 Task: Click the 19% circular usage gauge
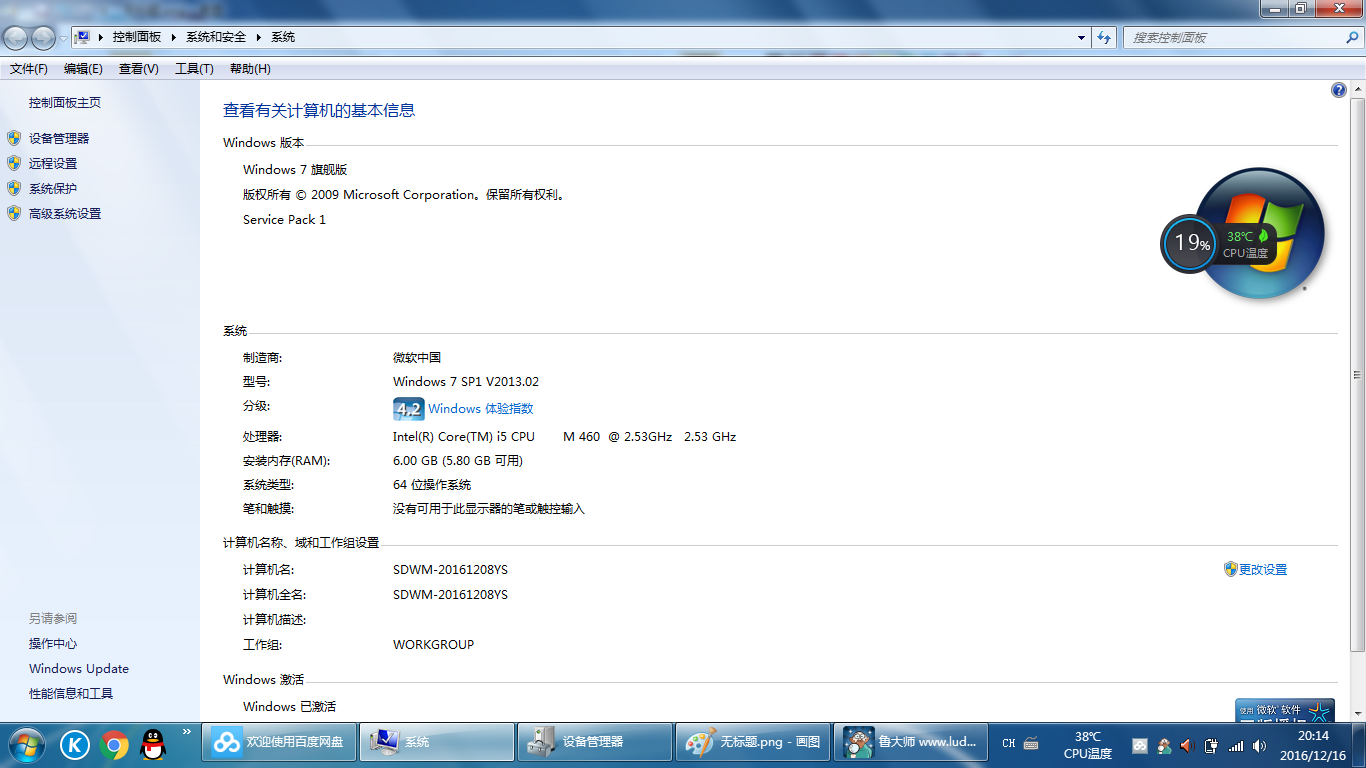tap(1190, 243)
